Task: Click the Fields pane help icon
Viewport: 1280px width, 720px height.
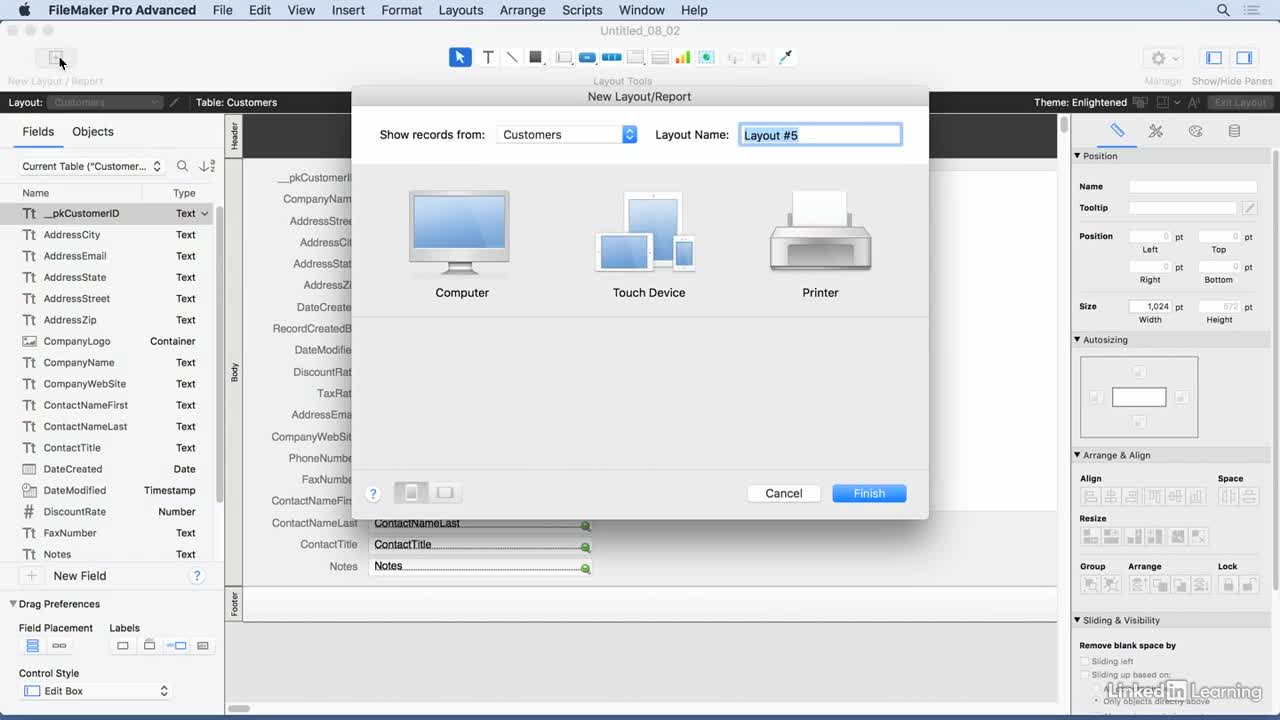Action: [x=197, y=576]
